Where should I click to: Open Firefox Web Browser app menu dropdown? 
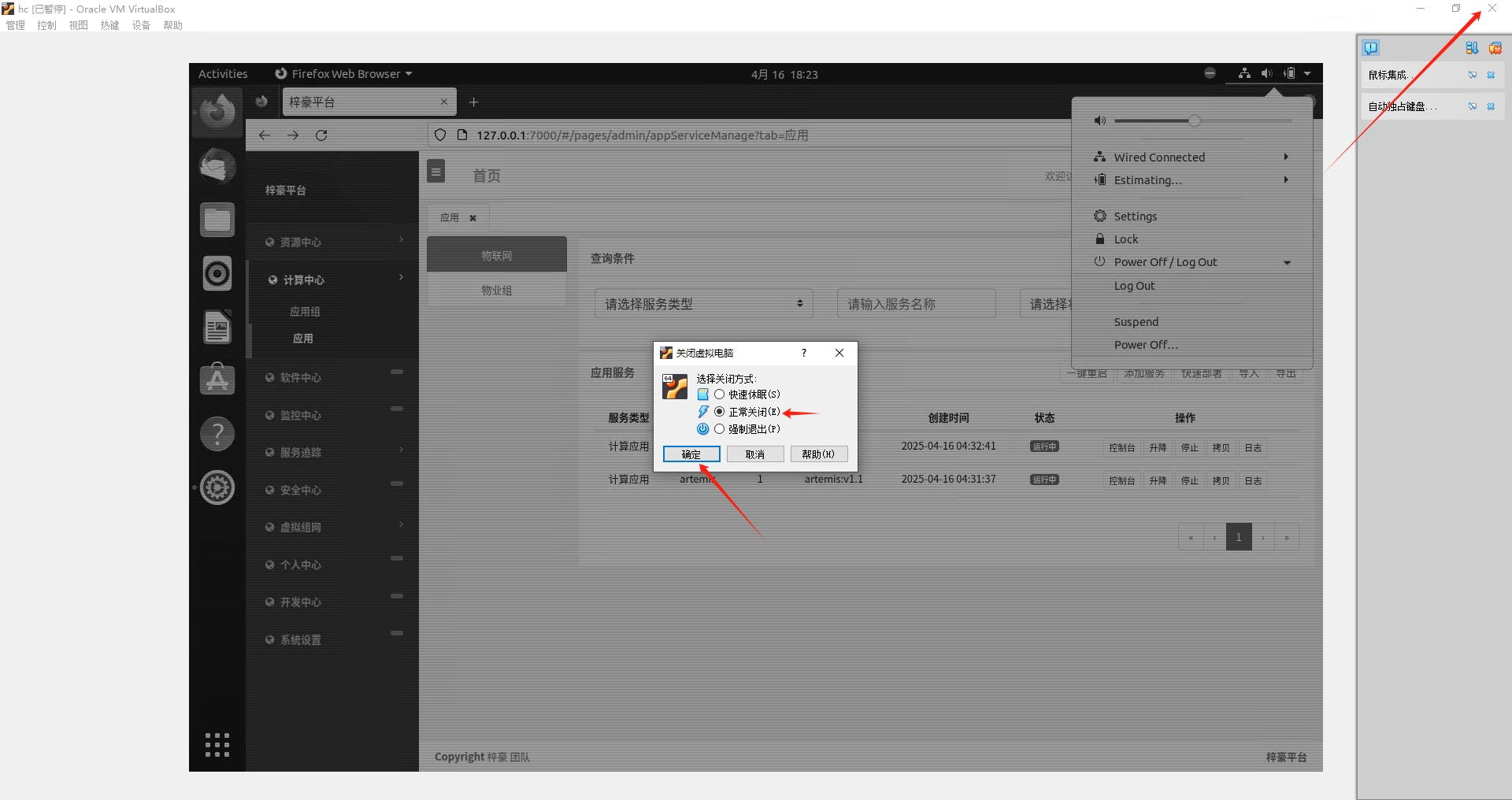click(343, 74)
